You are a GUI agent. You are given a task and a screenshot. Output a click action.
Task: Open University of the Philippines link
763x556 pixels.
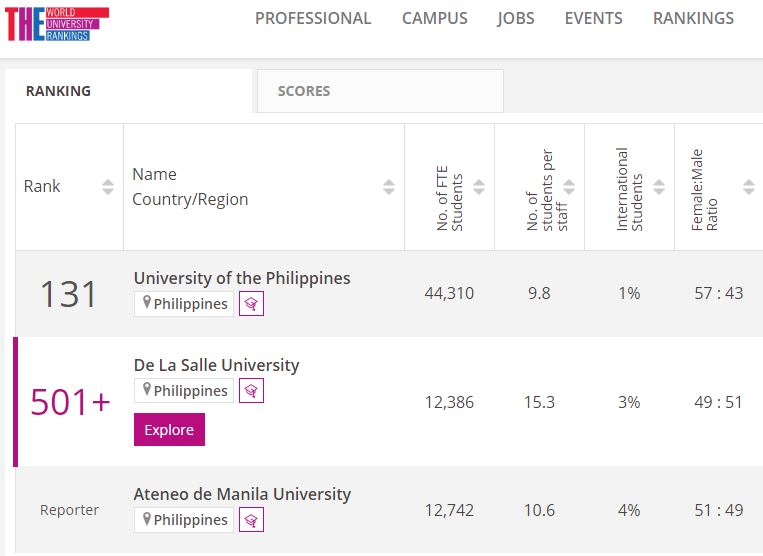coord(242,278)
